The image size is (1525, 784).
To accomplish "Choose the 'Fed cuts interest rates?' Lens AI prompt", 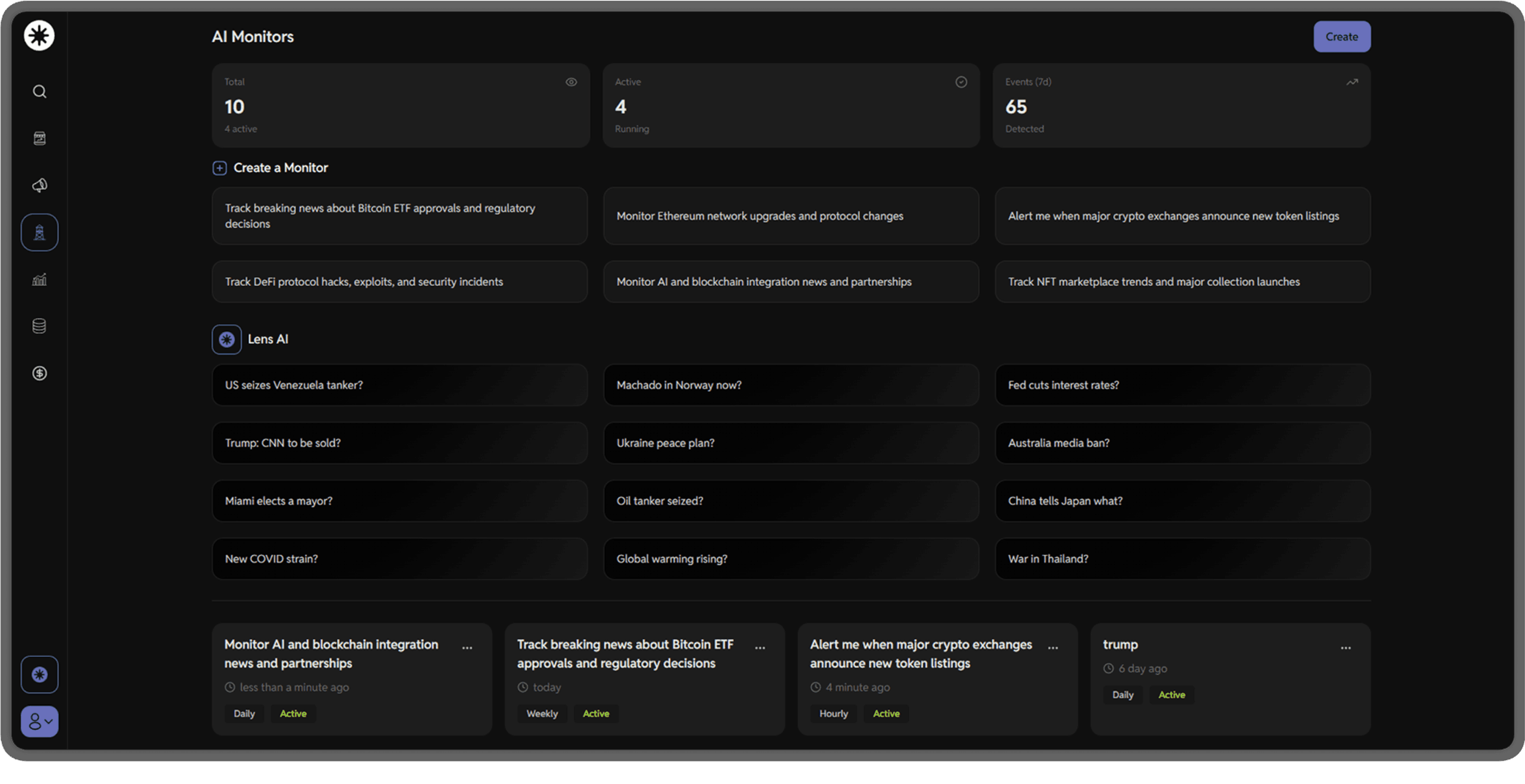I will (x=1182, y=384).
